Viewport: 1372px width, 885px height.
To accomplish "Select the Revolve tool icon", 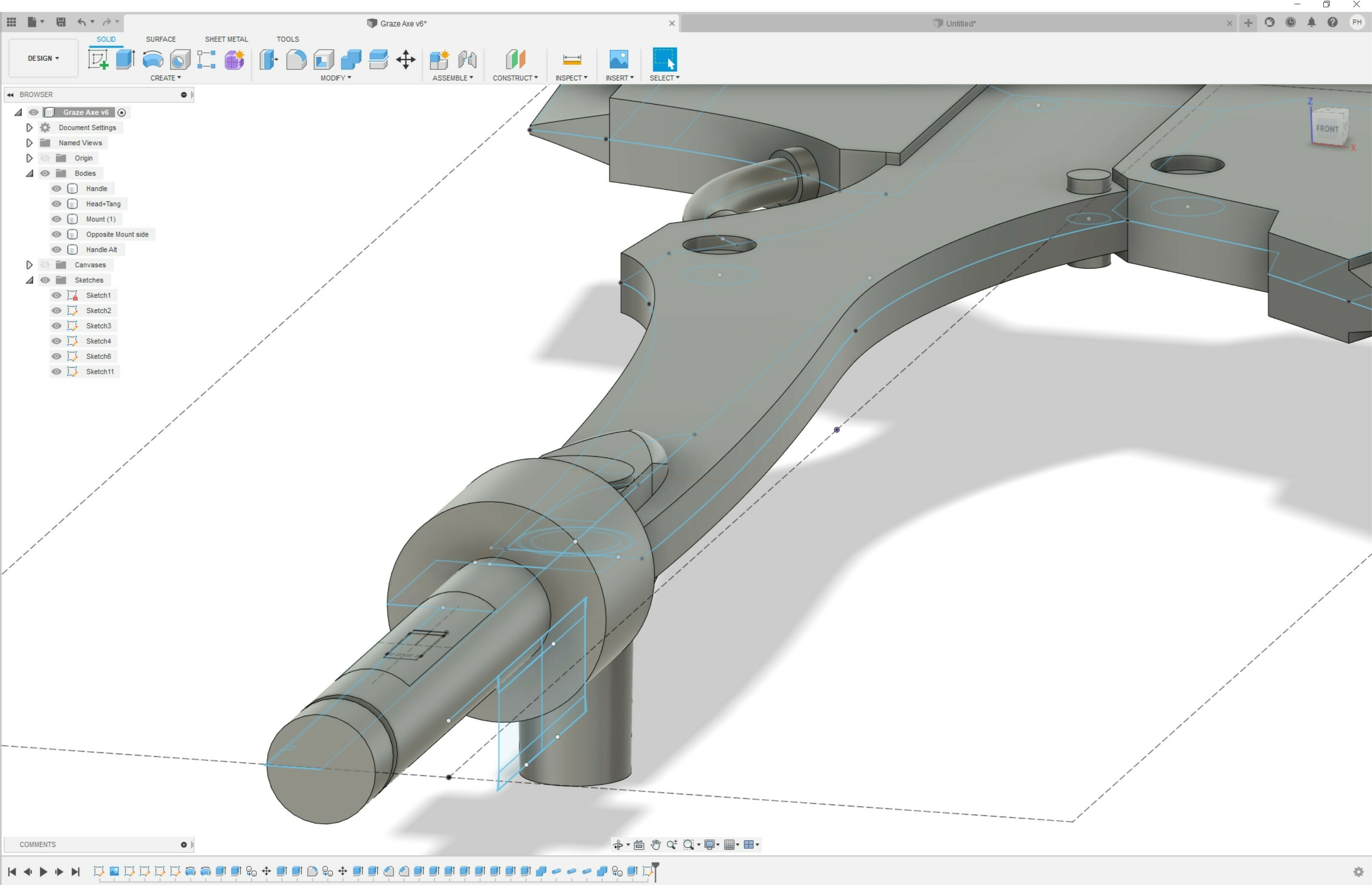I will pos(152,59).
